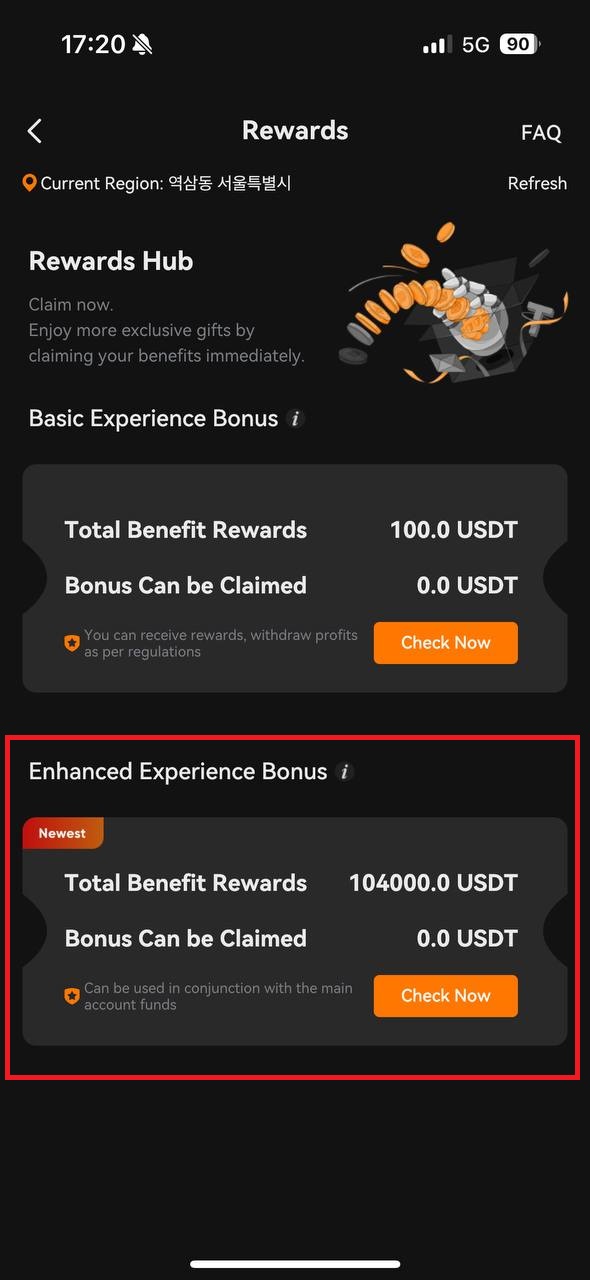Viewport: 590px width, 1280px height.
Task: Tap shield icon in Enhanced bonus card
Action: pos(72,997)
